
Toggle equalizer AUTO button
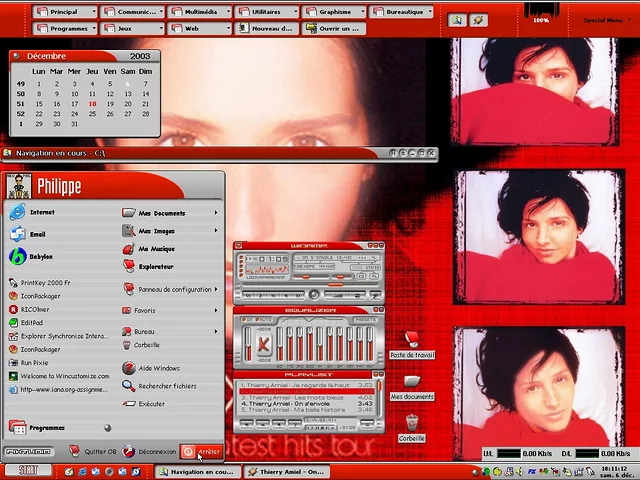point(264,321)
